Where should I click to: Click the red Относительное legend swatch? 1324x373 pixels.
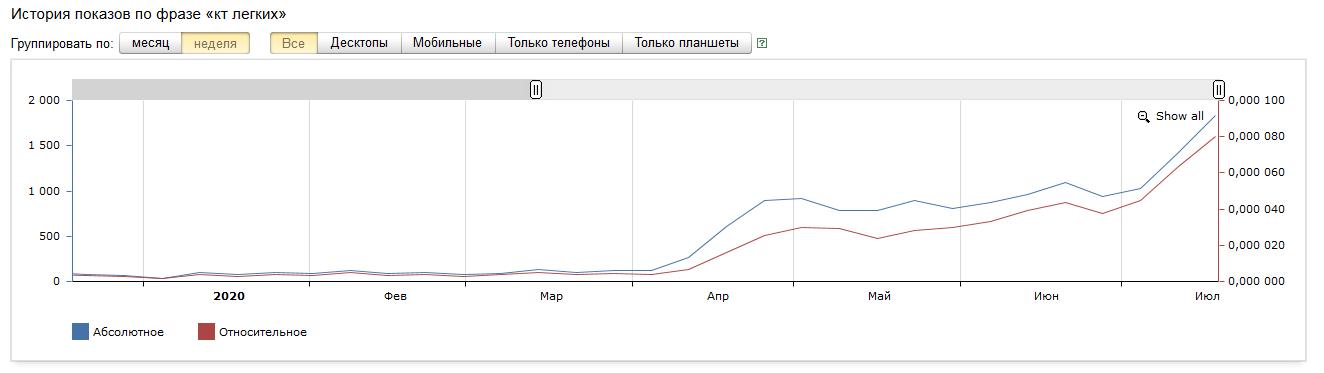(x=206, y=332)
